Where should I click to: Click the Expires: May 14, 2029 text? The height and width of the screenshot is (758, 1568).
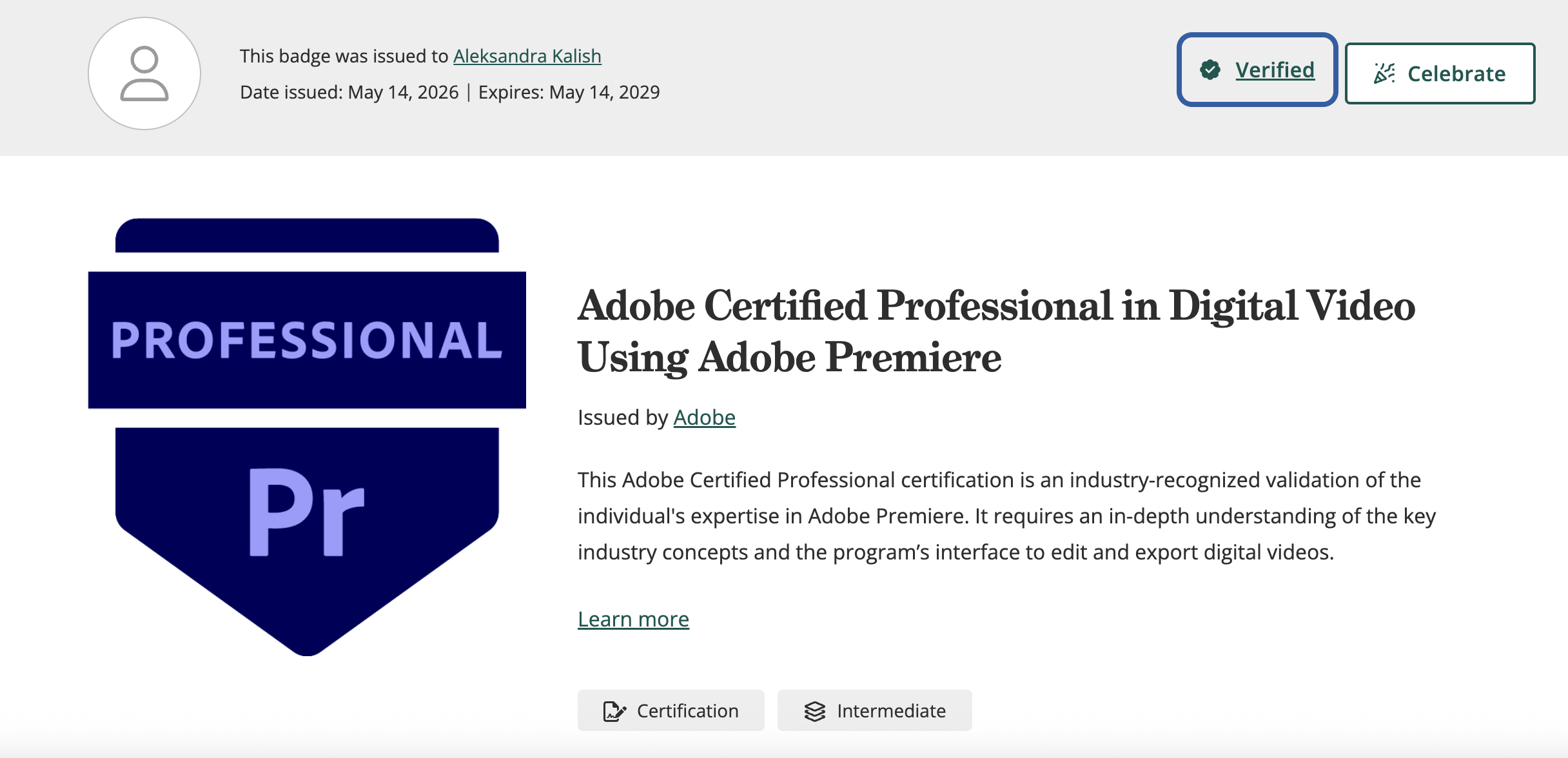569,92
